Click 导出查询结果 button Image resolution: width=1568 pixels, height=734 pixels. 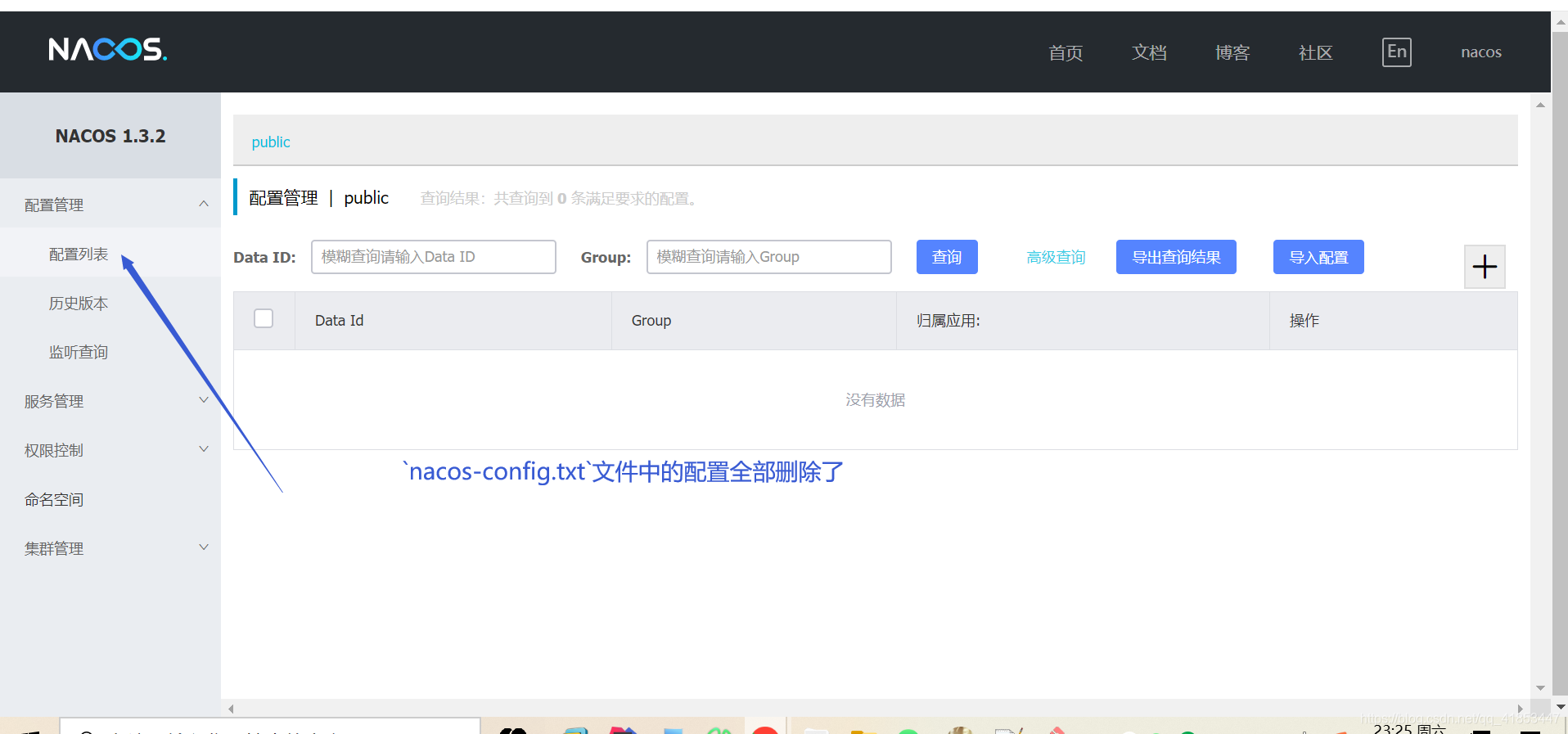(x=1176, y=257)
